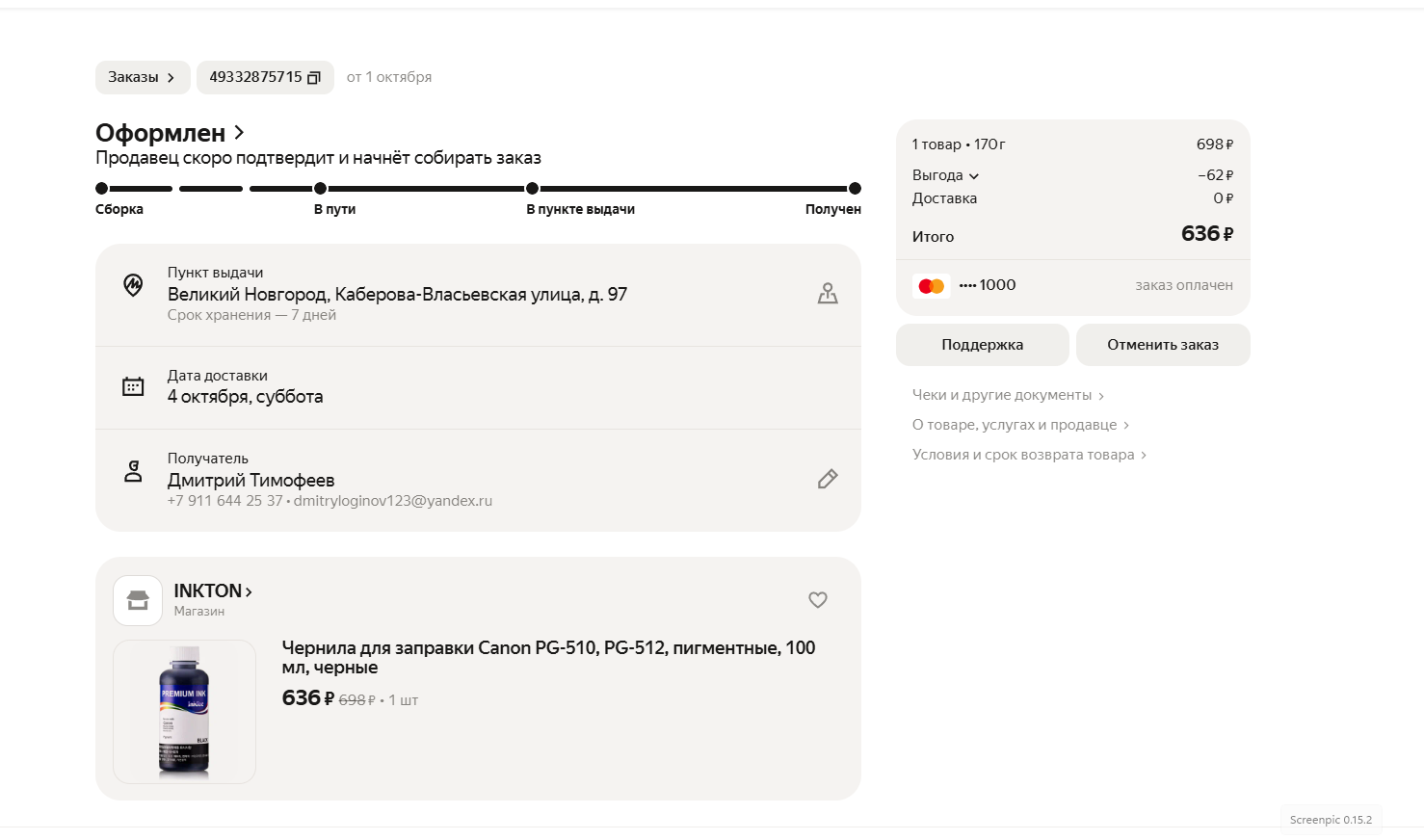
Task: Open Чеки и другие документы
Action: [1007, 395]
